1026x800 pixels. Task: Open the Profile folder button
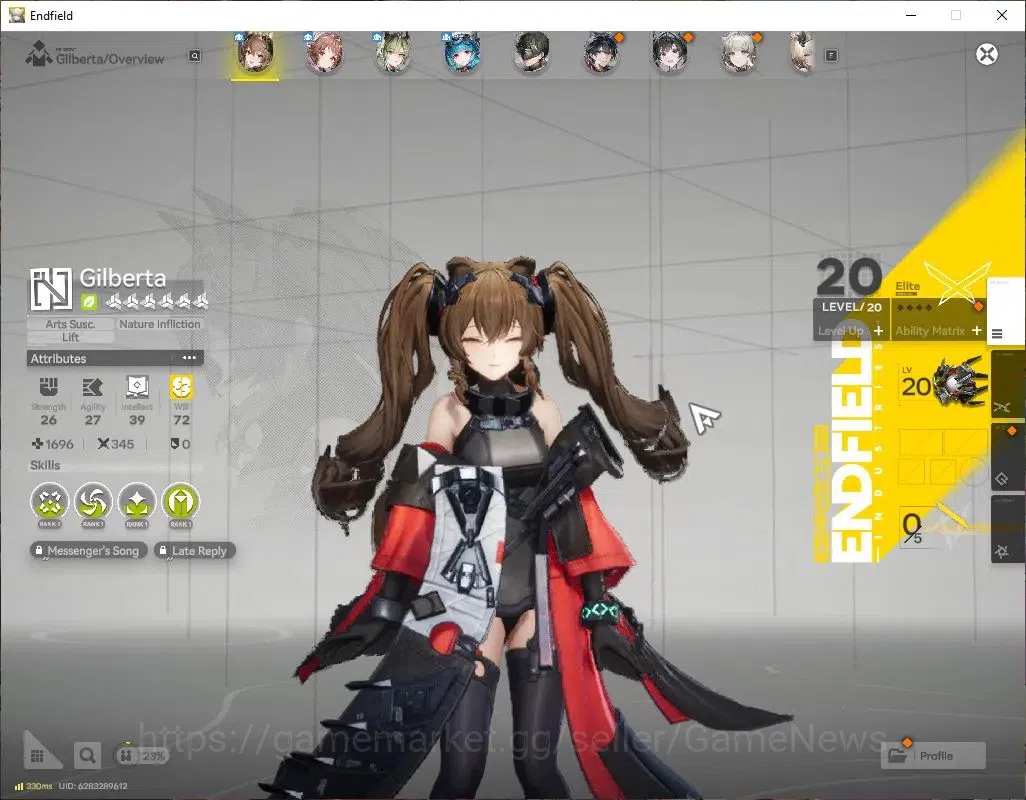tap(933, 756)
